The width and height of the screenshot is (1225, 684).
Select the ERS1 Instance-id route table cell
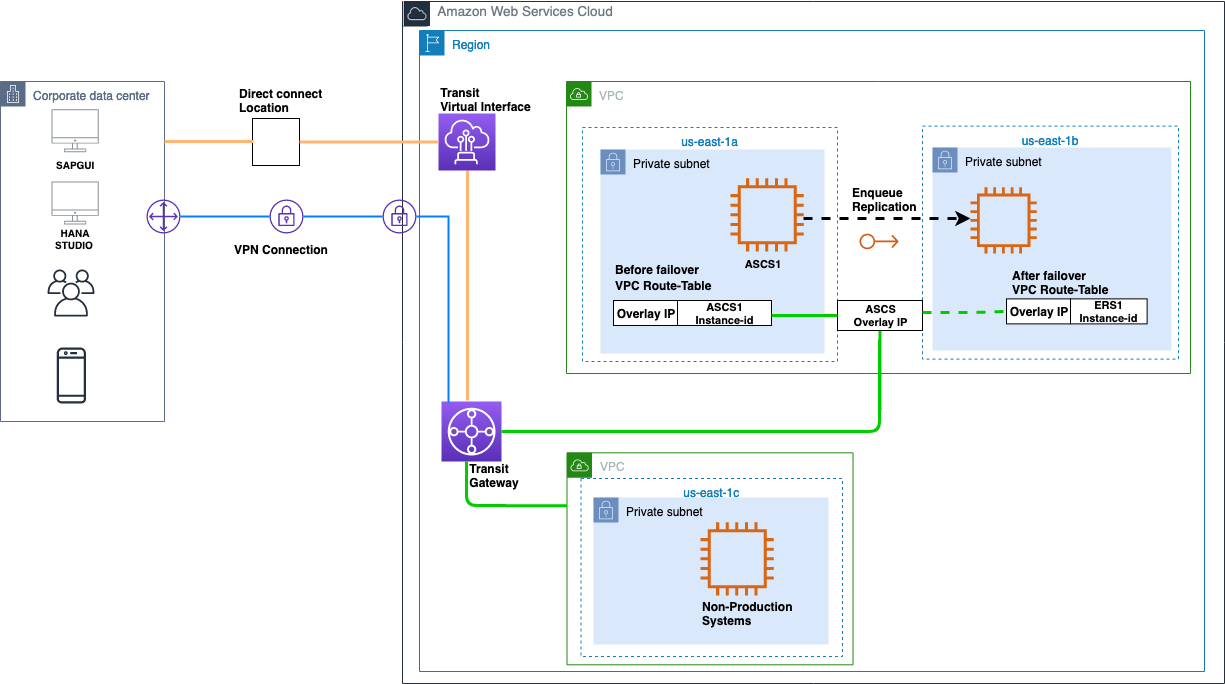[1108, 311]
